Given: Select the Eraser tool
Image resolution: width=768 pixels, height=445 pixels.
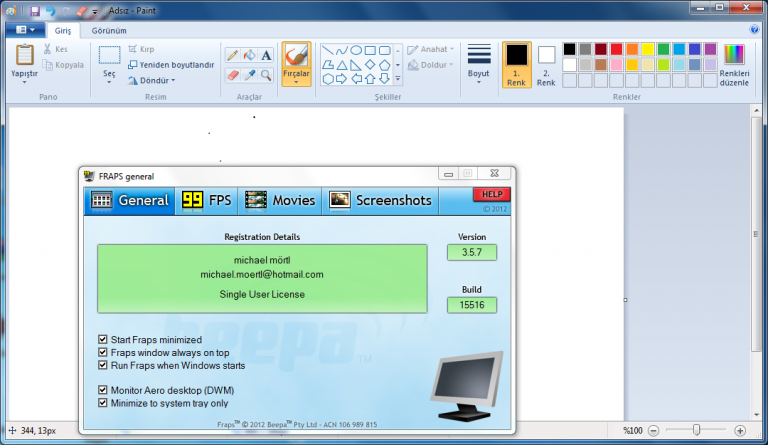Looking at the screenshot, I should pos(232,75).
